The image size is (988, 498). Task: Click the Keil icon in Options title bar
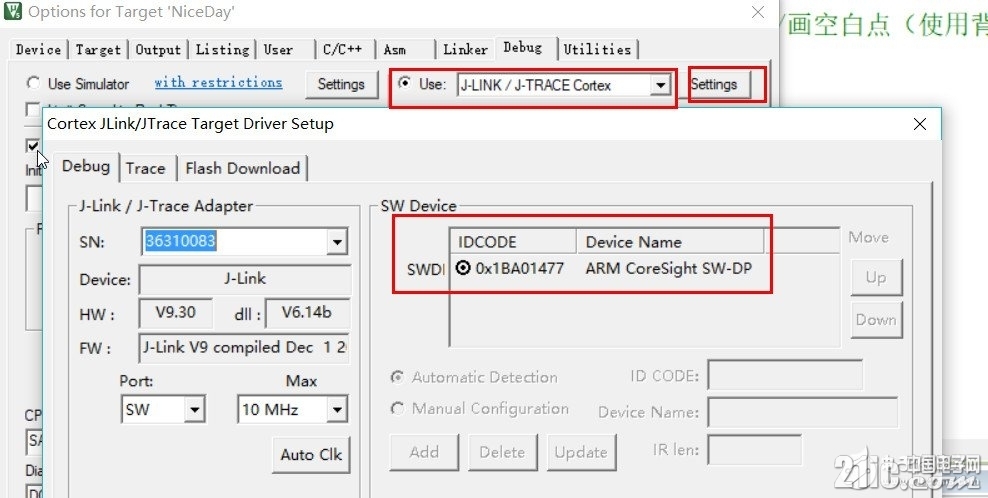coord(13,11)
